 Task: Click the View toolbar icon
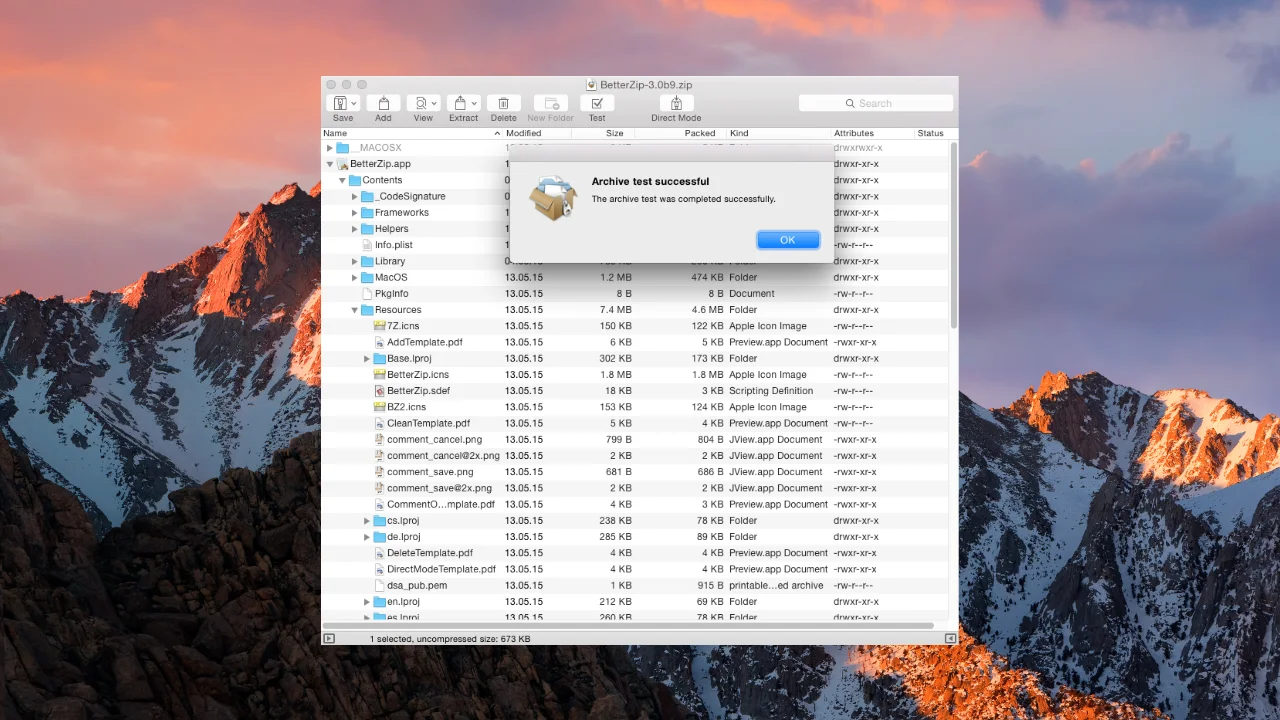pos(421,103)
